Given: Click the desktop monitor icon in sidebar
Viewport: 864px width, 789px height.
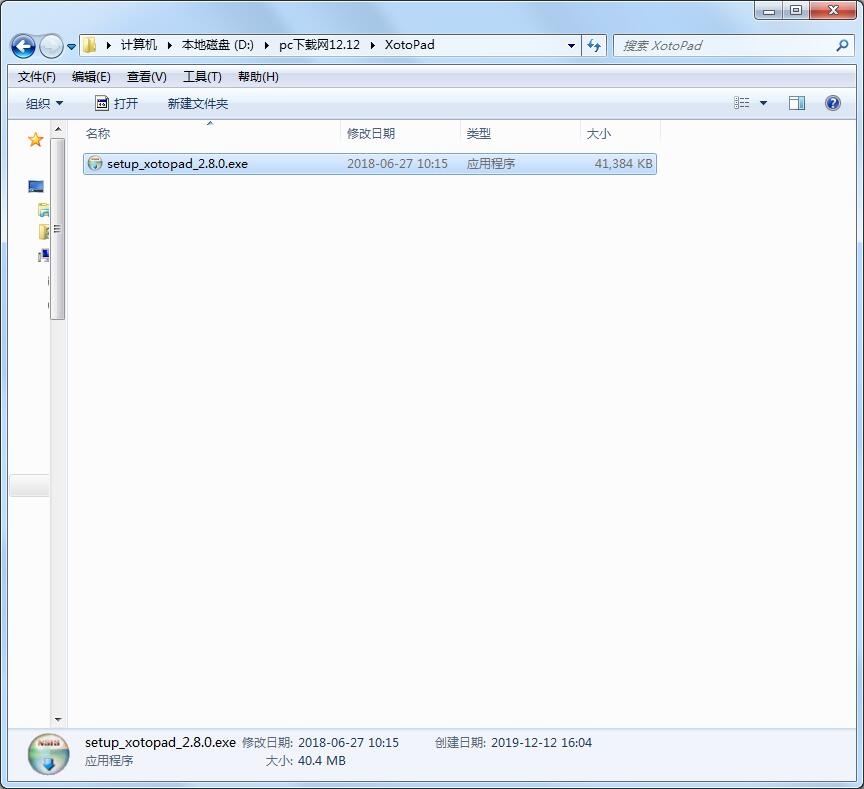Looking at the screenshot, I should (36, 186).
